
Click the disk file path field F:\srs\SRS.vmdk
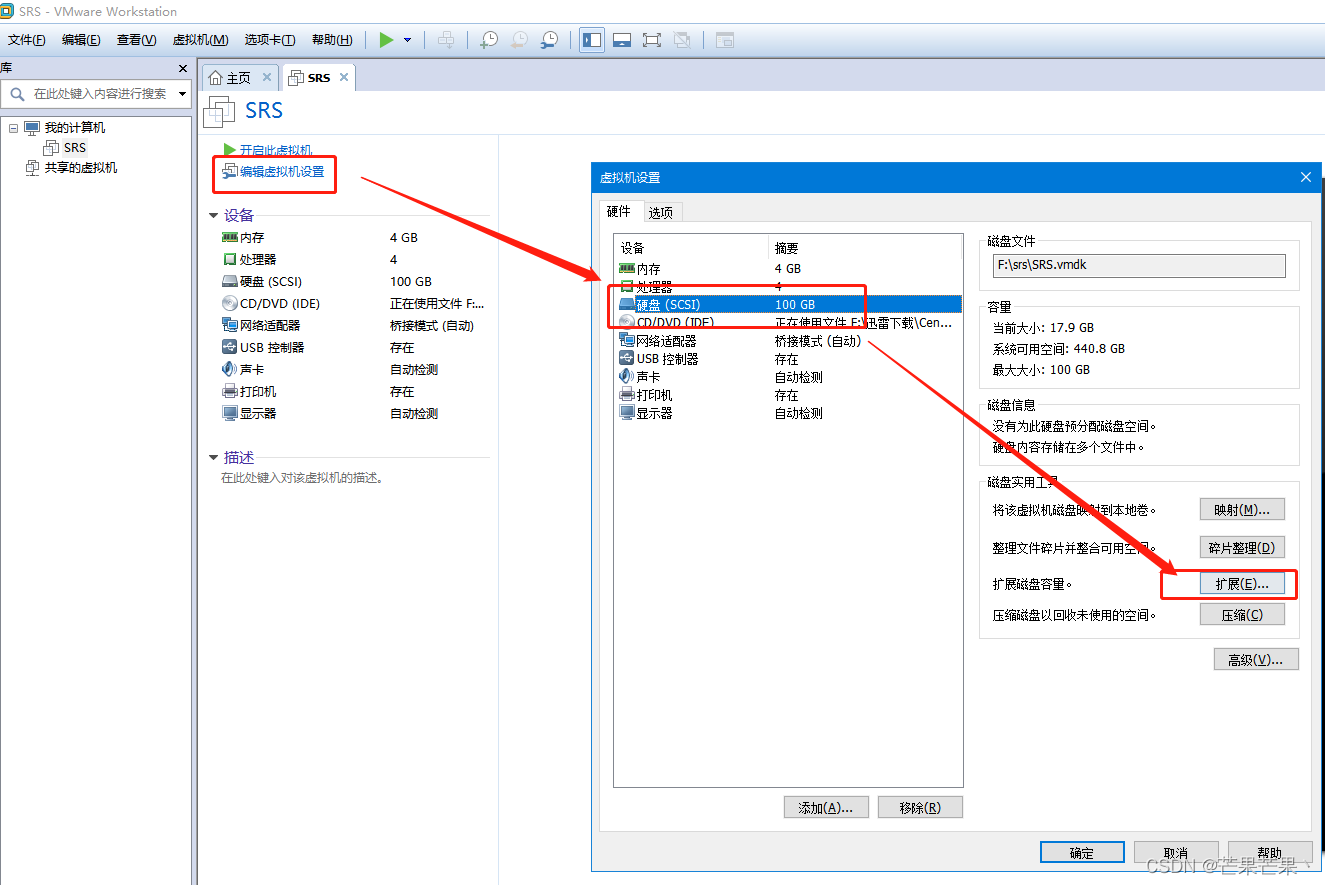pyautogui.click(x=1139, y=265)
